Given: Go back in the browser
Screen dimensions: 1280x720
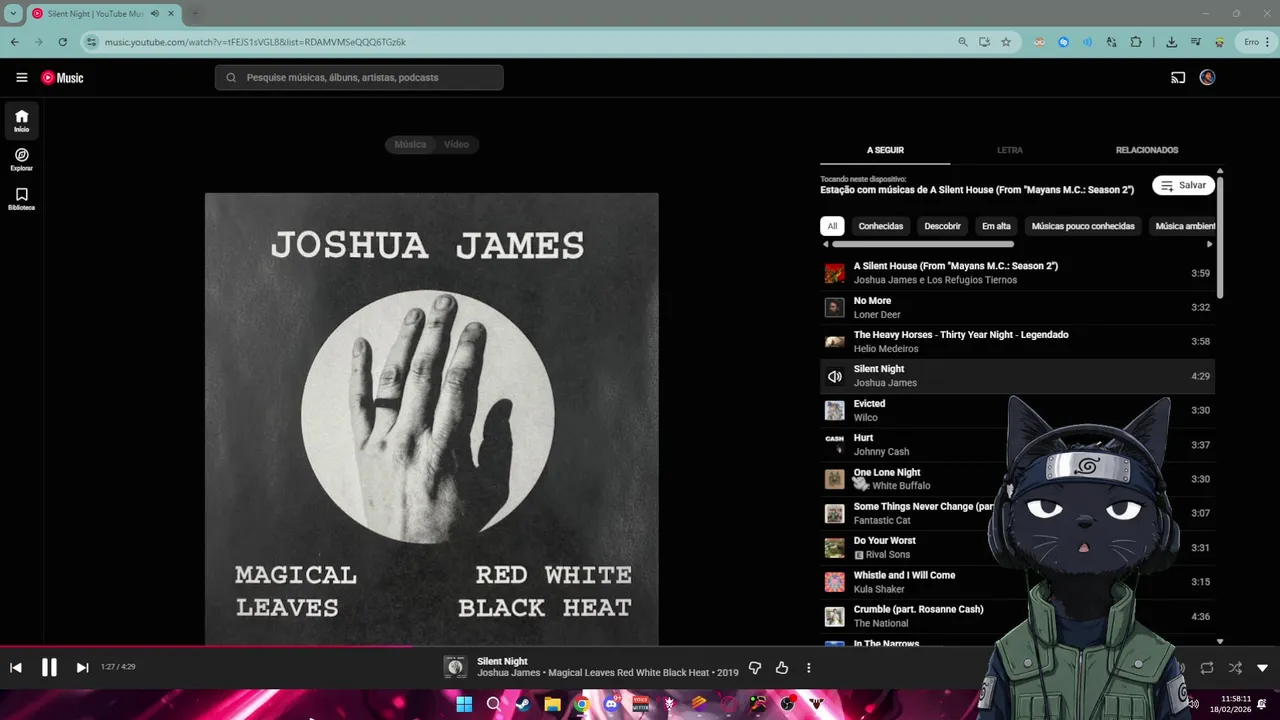Looking at the screenshot, I should [14, 42].
